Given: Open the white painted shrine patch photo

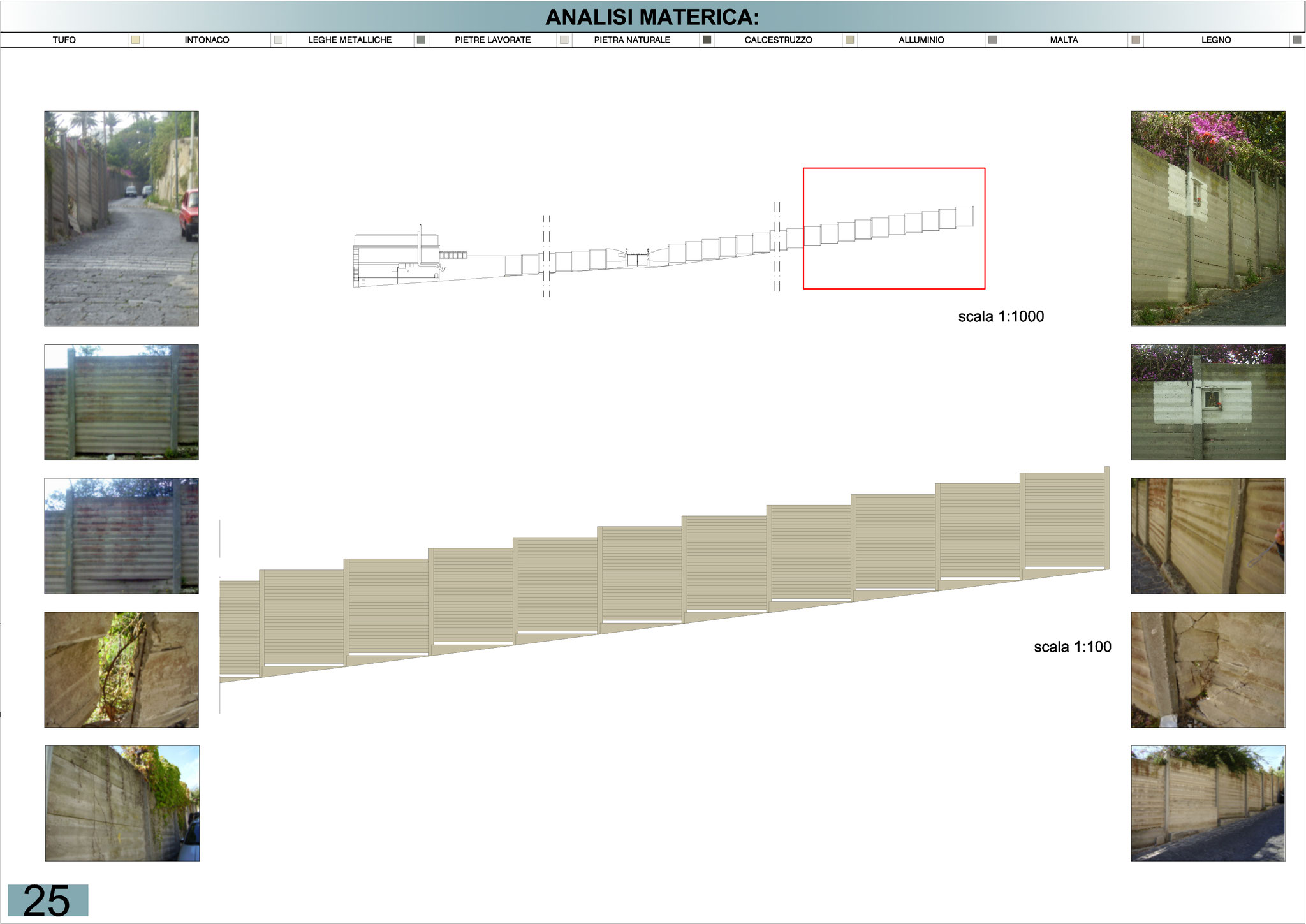Looking at the screenshot, I should [x=1208, y=402].
